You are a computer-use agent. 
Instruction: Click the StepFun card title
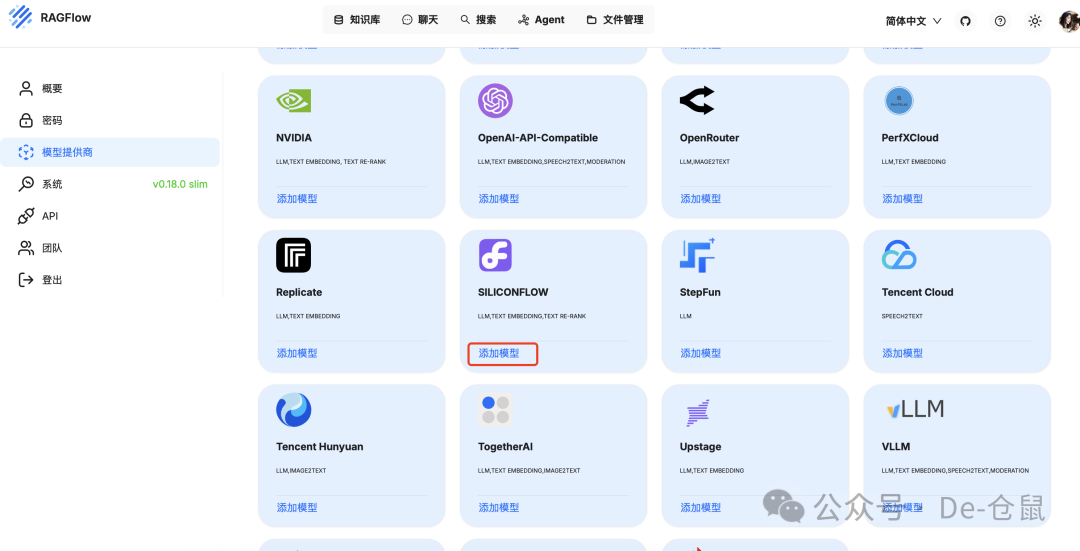(x=700, y=292)
